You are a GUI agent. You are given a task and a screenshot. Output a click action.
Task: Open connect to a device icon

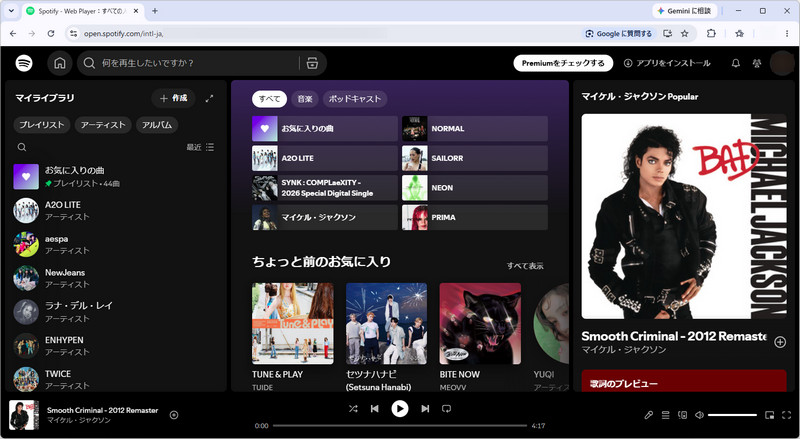click(x=682, y=415)
